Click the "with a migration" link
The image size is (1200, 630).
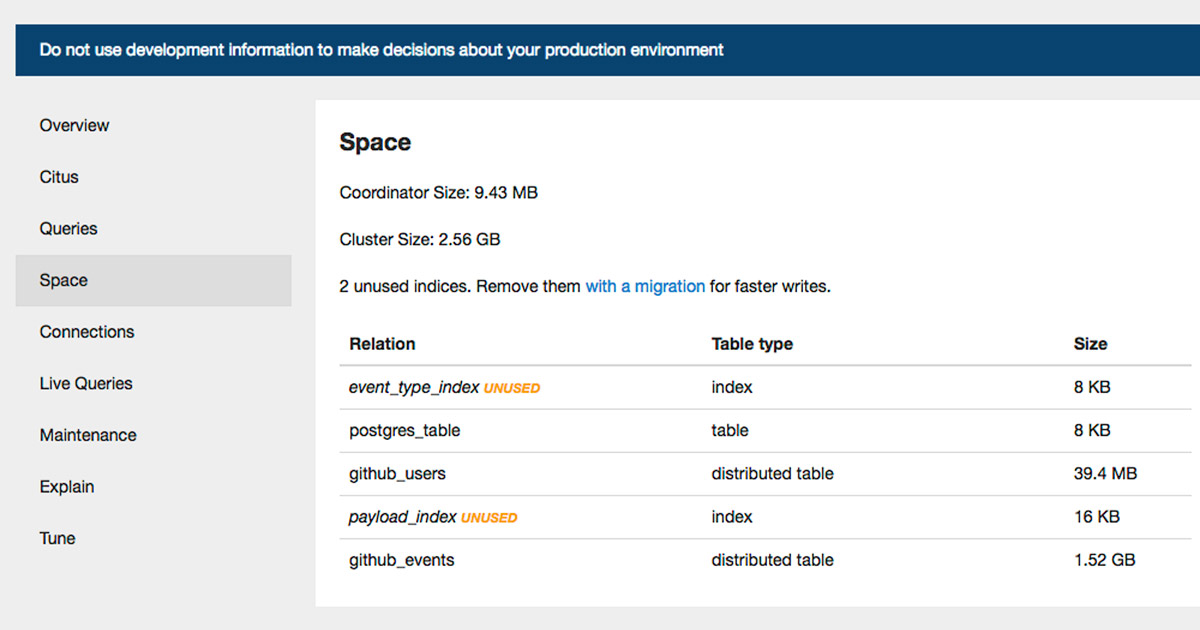tap(645, 286)
